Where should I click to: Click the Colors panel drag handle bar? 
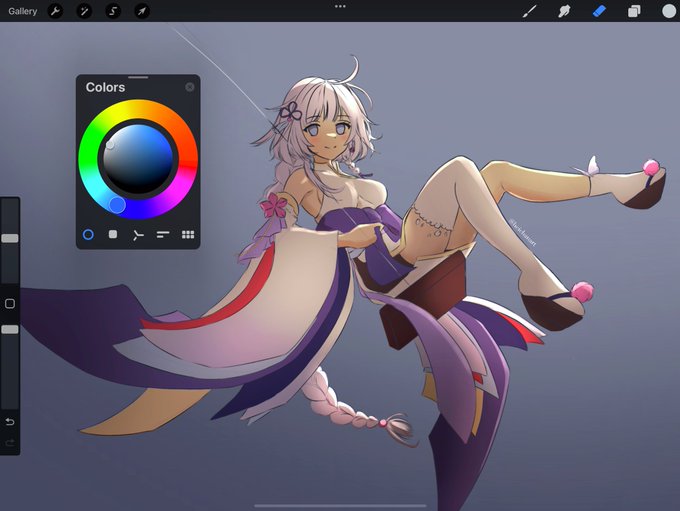(138, 78)
